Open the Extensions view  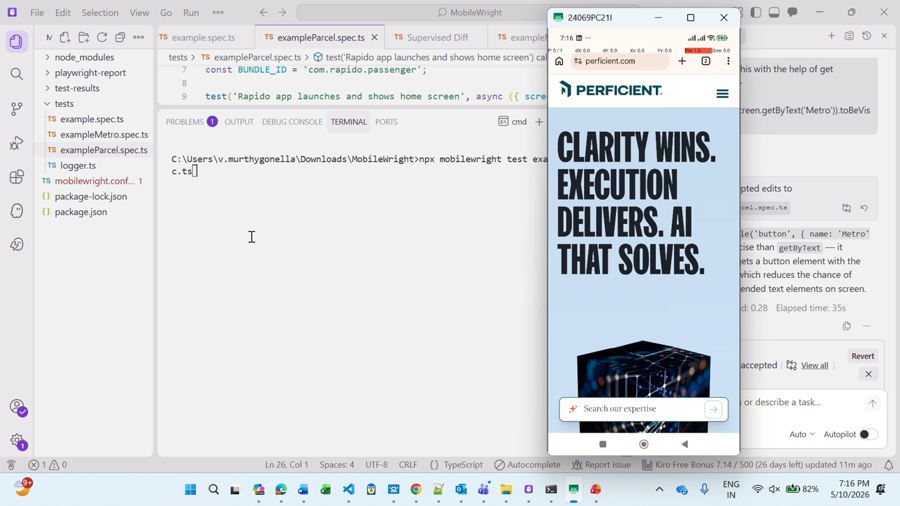(x=17, y=177)
